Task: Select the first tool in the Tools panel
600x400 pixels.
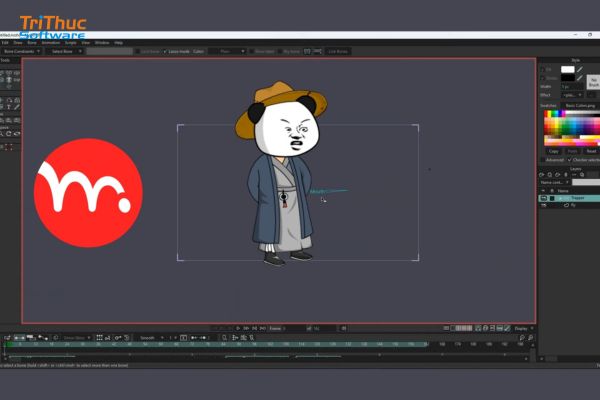Action: tap(4, 75)
